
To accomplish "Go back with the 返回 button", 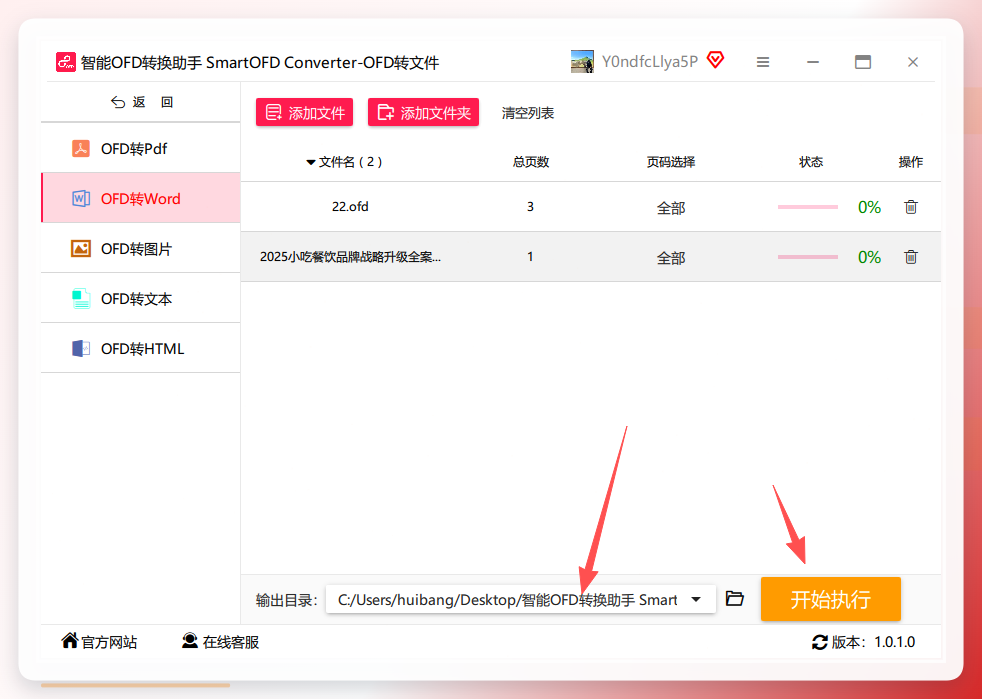I will pyautogui.click(x=142, y=102).
